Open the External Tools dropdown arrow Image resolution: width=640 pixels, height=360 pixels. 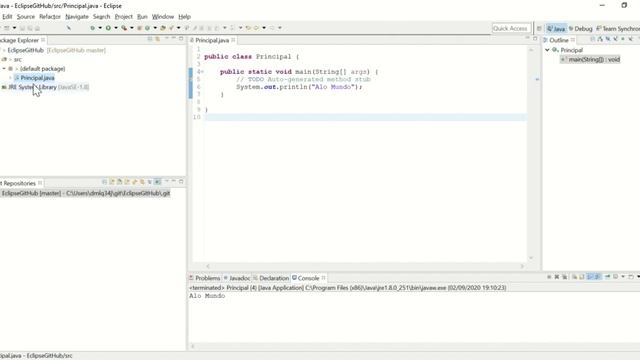(131, 28)
